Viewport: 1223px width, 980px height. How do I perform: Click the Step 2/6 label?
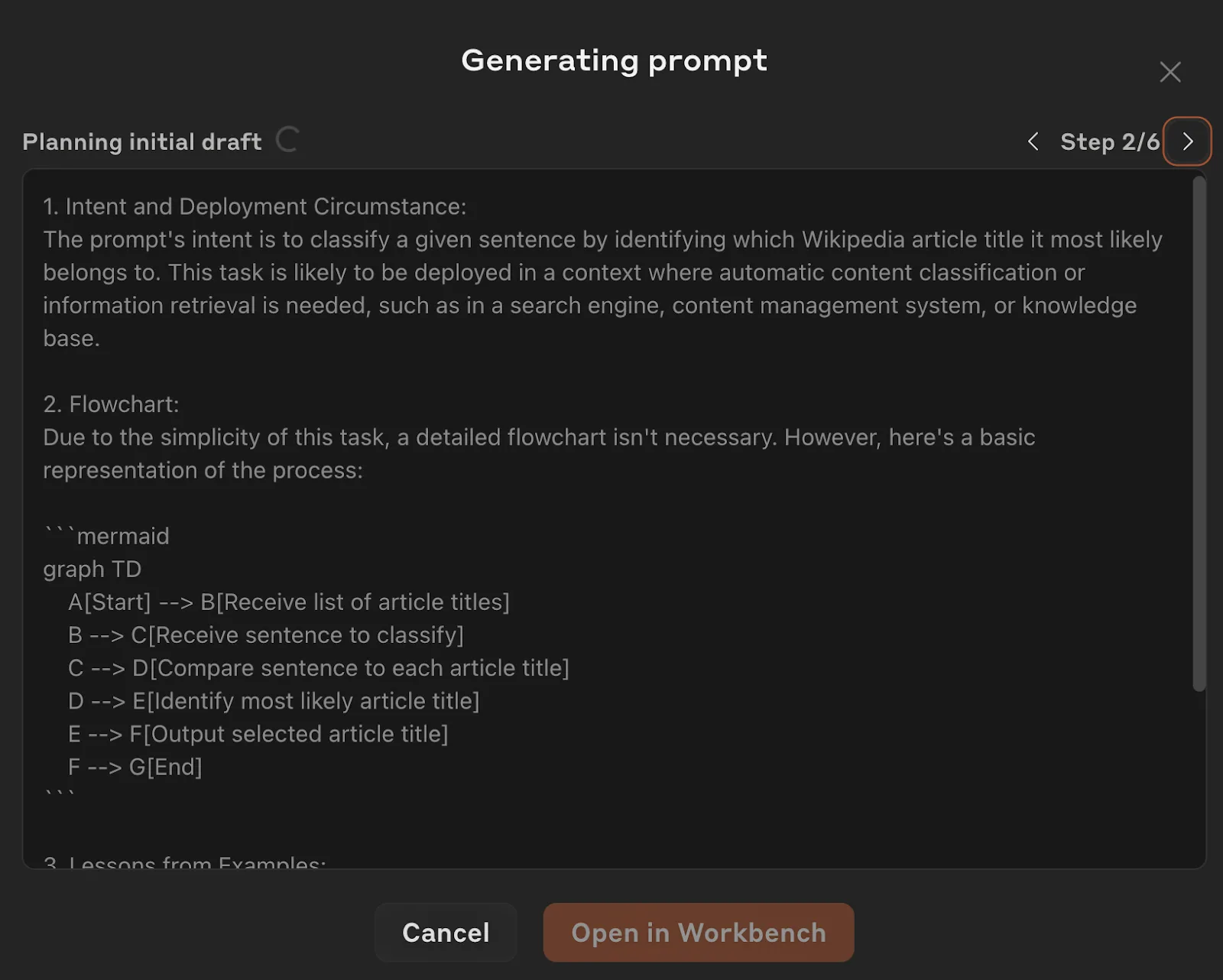(x=1109, y=141)
